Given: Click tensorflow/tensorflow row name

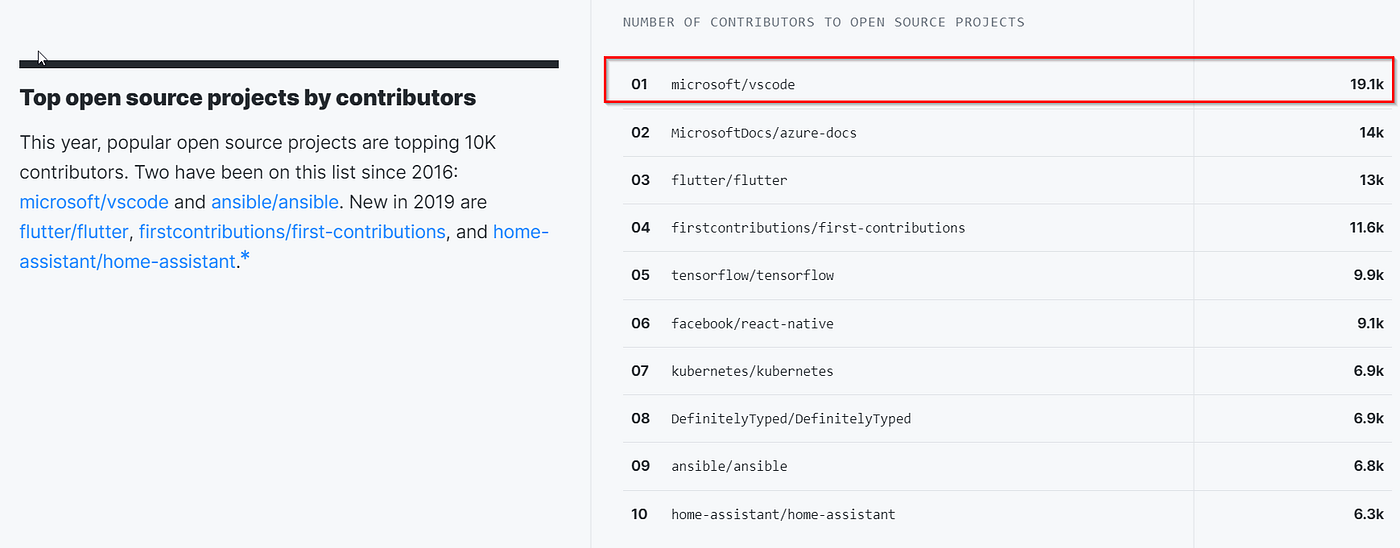Looking at the screenshot, I should tap(752, 276).
